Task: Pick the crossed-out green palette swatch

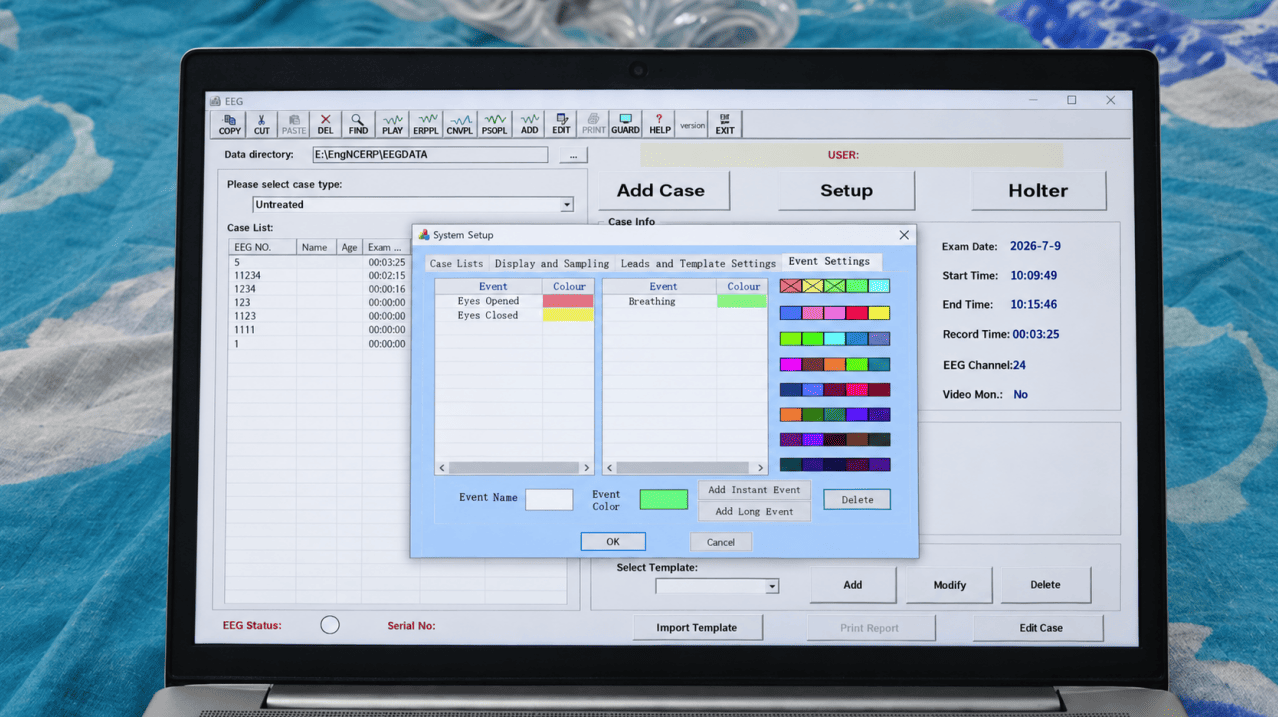Action: pyautogui.click(x=835, y=286)
